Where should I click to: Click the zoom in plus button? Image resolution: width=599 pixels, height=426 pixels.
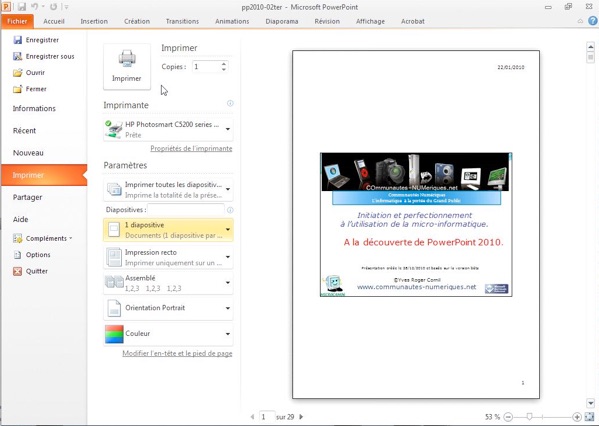click(577, 417)
